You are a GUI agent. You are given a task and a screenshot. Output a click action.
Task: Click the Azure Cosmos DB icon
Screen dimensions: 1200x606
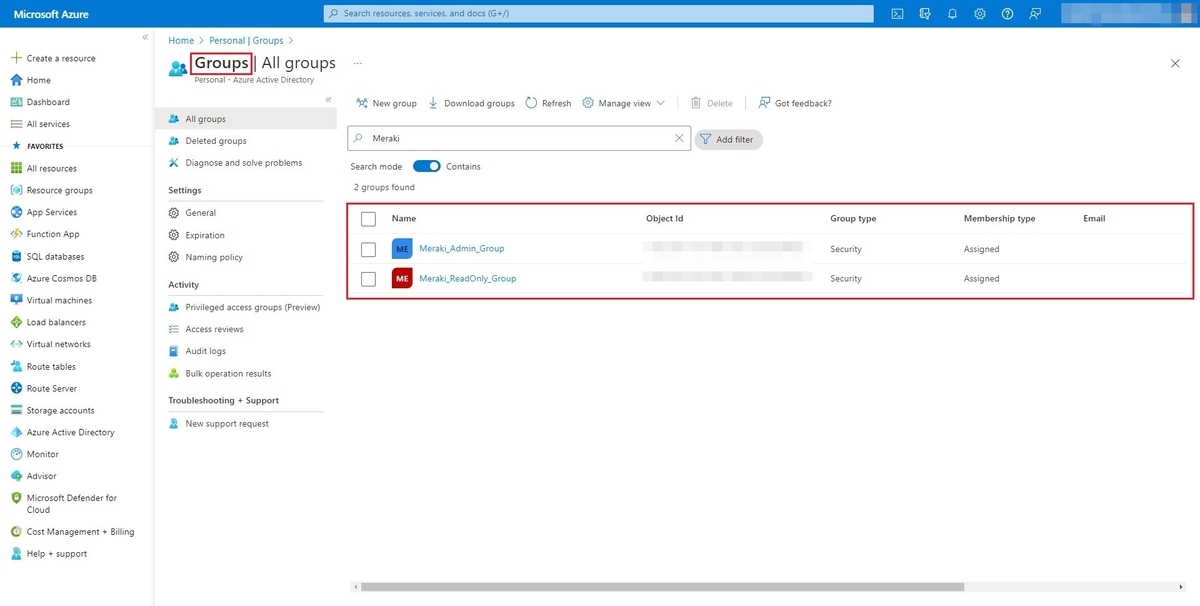16,278
